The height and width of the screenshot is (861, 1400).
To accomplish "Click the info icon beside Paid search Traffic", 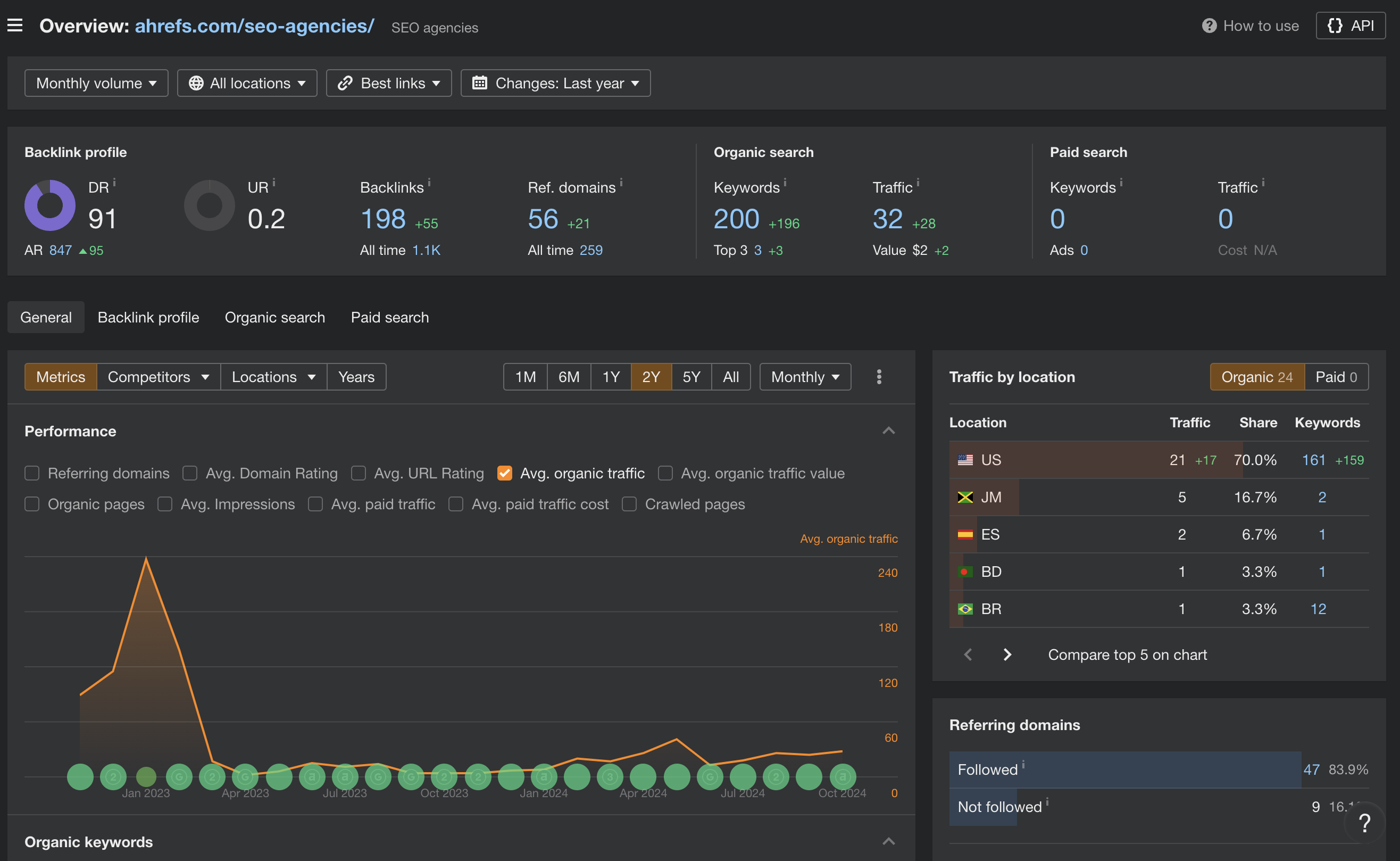I will pyautogui.click(x=1263, y=182).
